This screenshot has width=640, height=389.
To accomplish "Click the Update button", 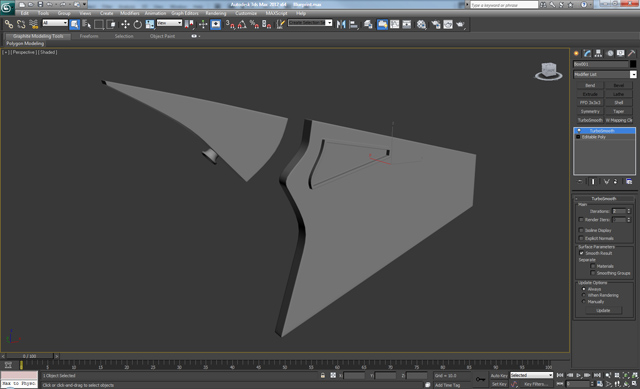I will tap(603, 310).
